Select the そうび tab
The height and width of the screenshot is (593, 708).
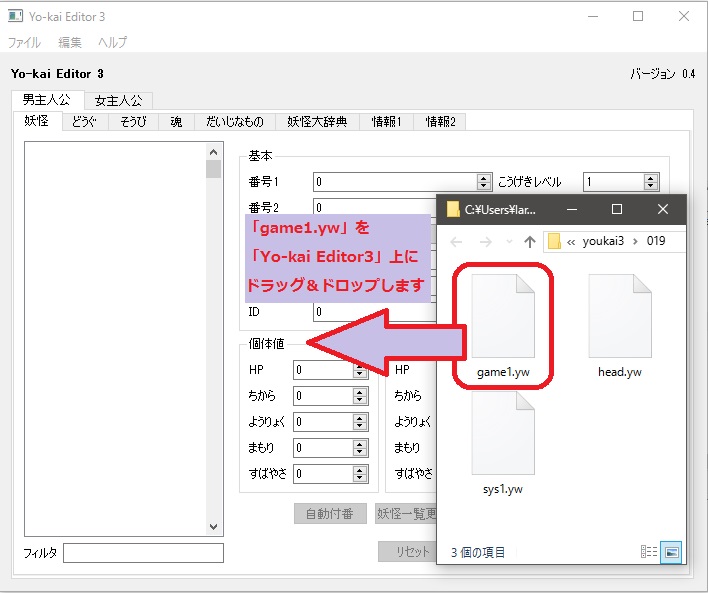point(133,121)
